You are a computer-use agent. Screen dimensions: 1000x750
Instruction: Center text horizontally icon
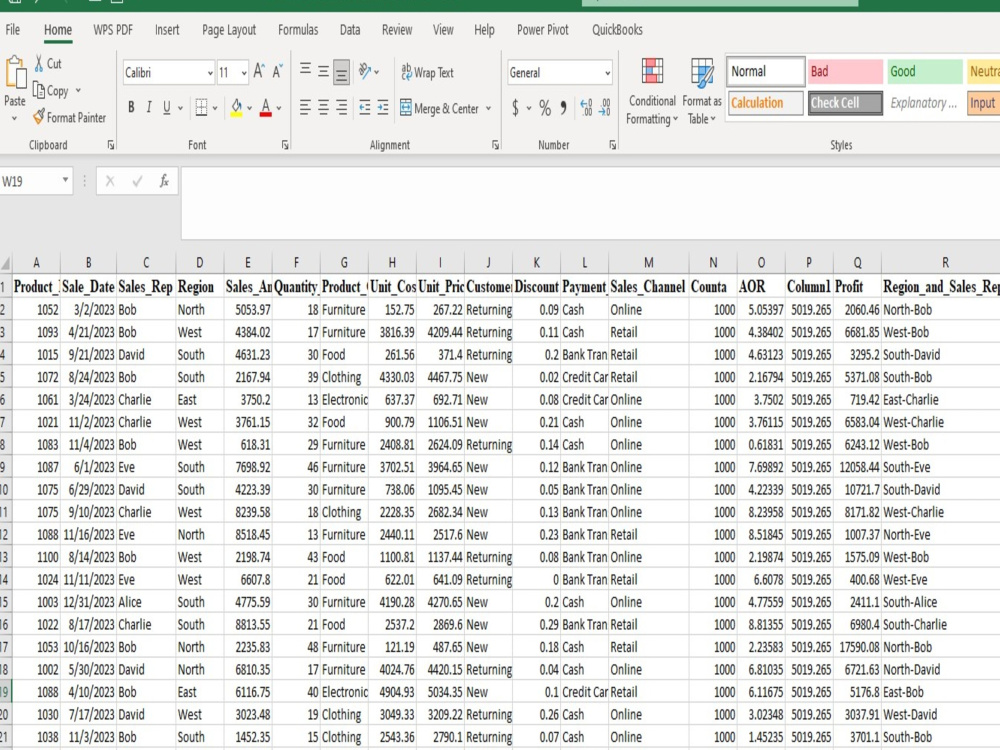(x=323, y=107)
